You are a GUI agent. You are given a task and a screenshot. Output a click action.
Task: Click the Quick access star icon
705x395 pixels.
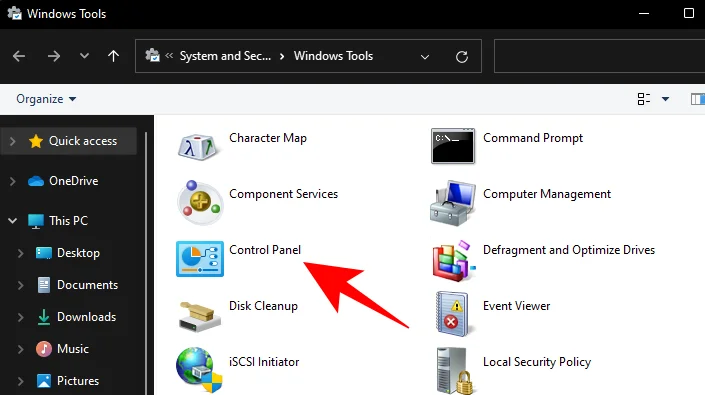36,141
